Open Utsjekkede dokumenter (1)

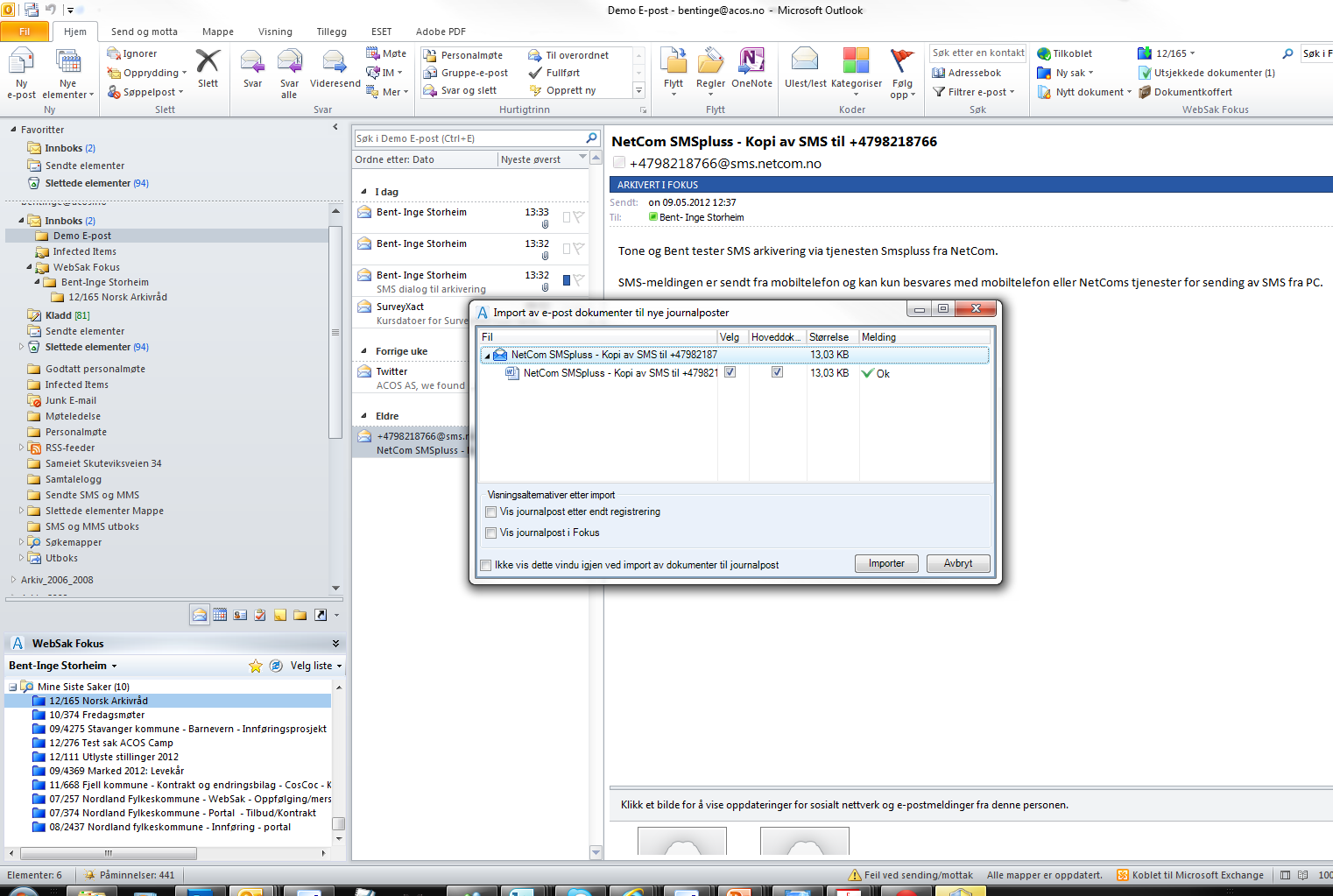[1207, 73]
